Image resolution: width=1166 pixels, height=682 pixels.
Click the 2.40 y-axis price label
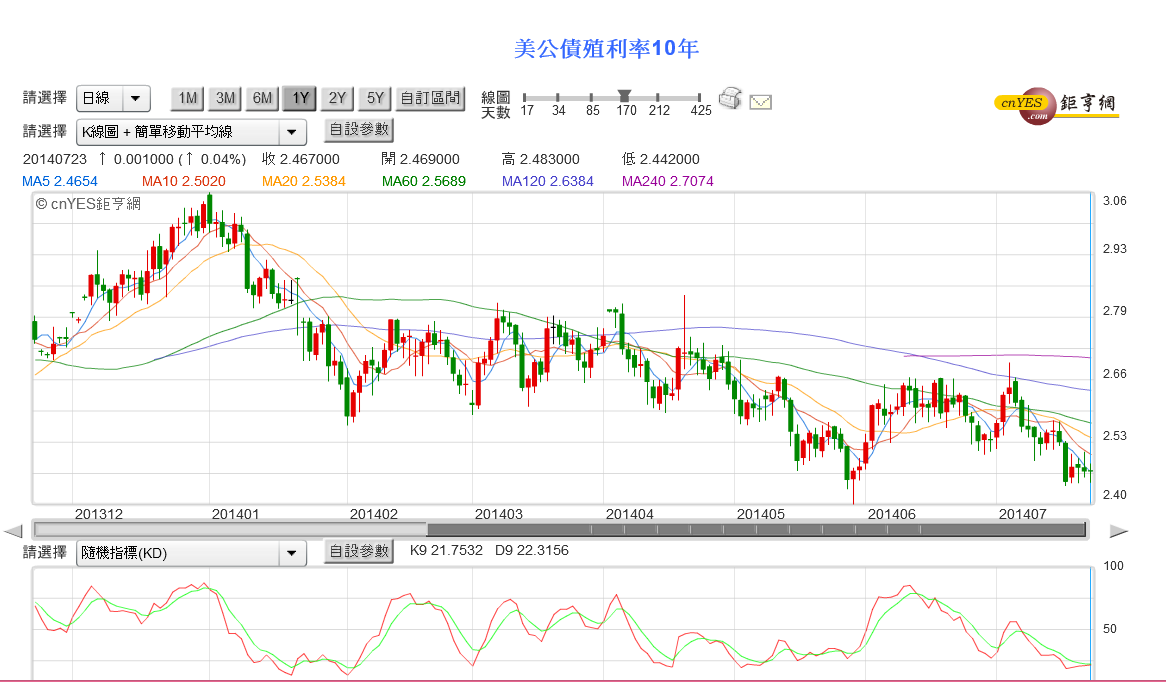click(x=1115, y=495)
